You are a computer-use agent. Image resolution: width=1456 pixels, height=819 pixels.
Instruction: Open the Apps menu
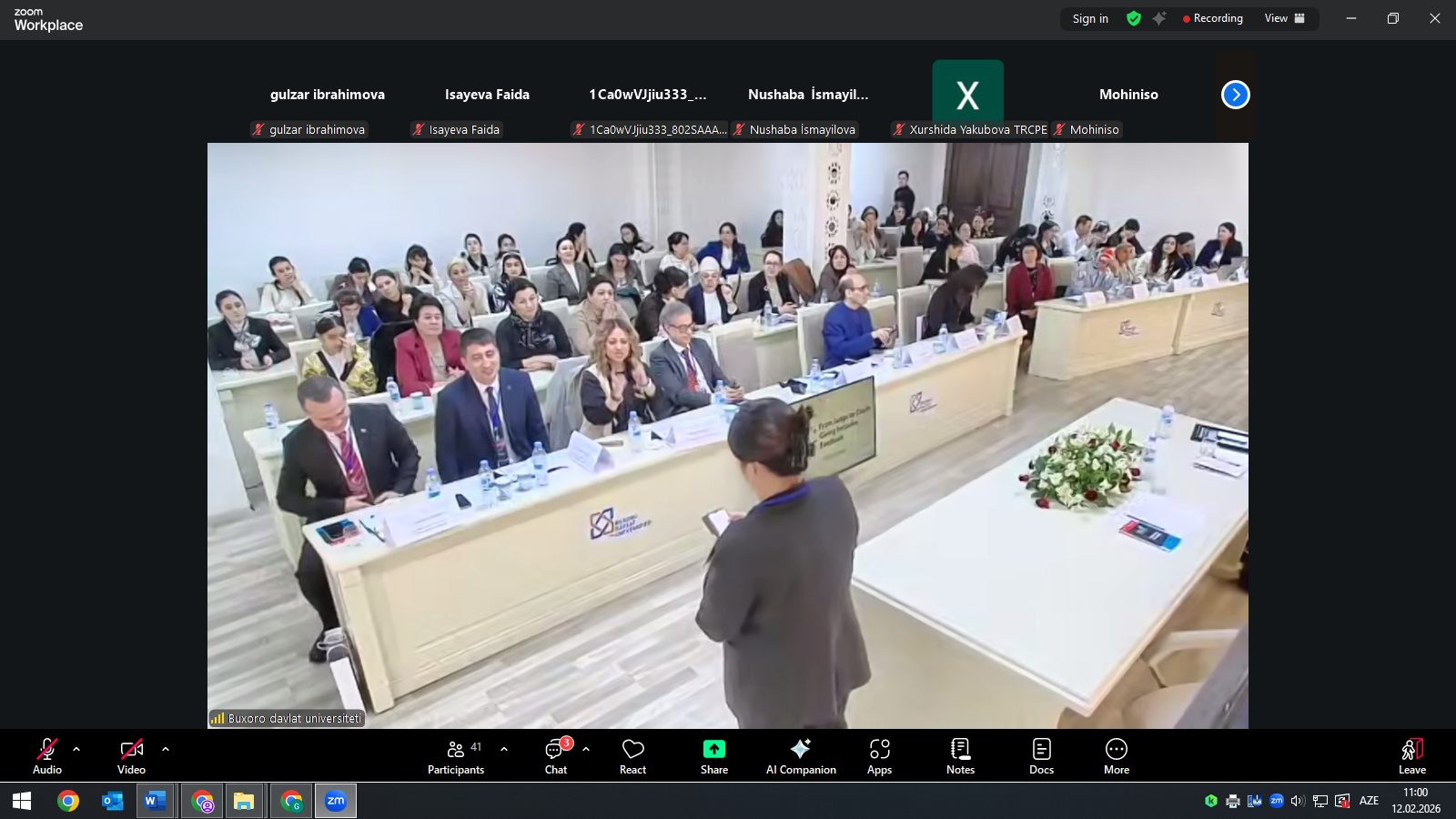click(x=879, y=755)
